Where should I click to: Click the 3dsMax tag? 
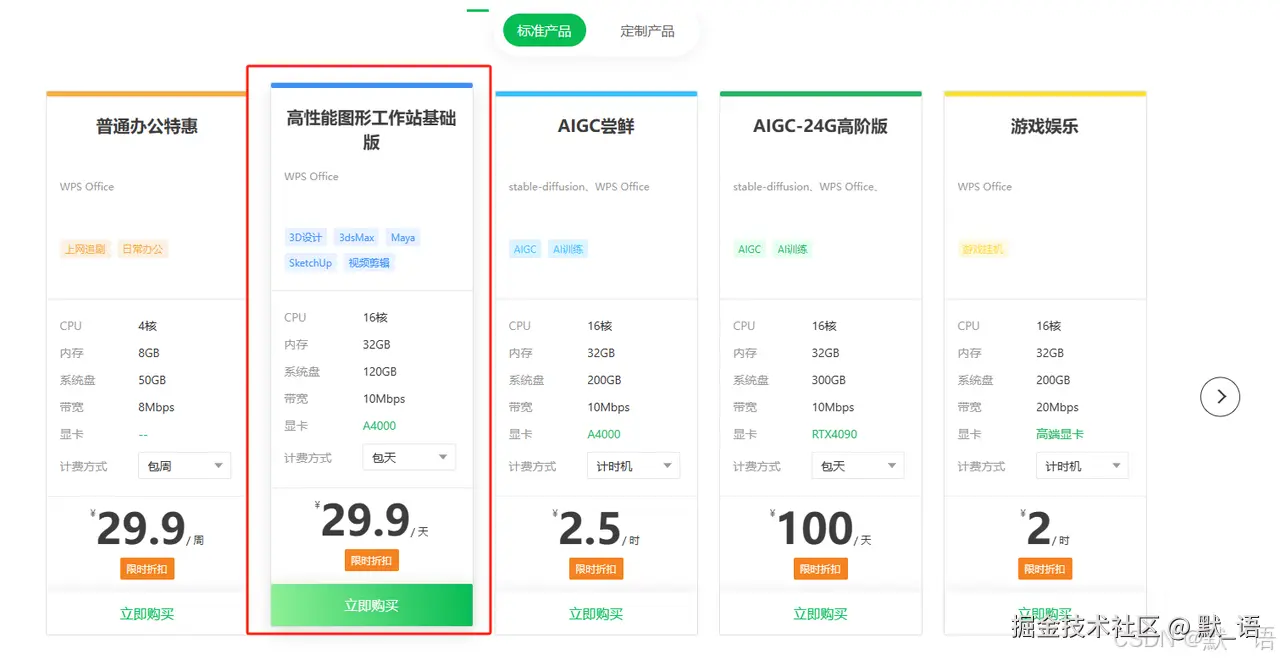[x=356, y=237]
